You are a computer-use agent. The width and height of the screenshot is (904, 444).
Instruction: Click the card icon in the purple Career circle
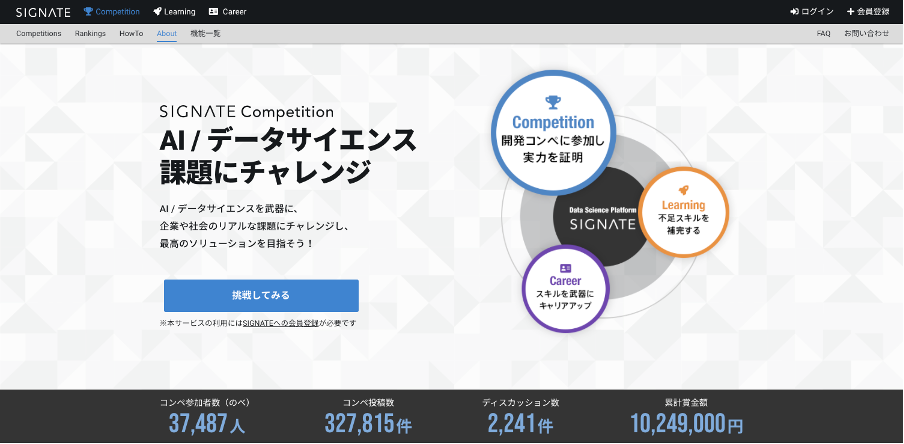click(x=566, y=268)
